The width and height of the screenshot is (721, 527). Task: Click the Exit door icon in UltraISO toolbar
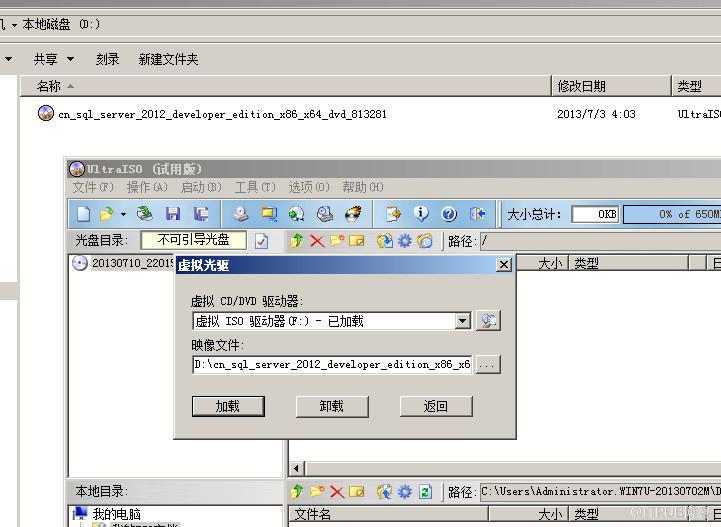477,214
